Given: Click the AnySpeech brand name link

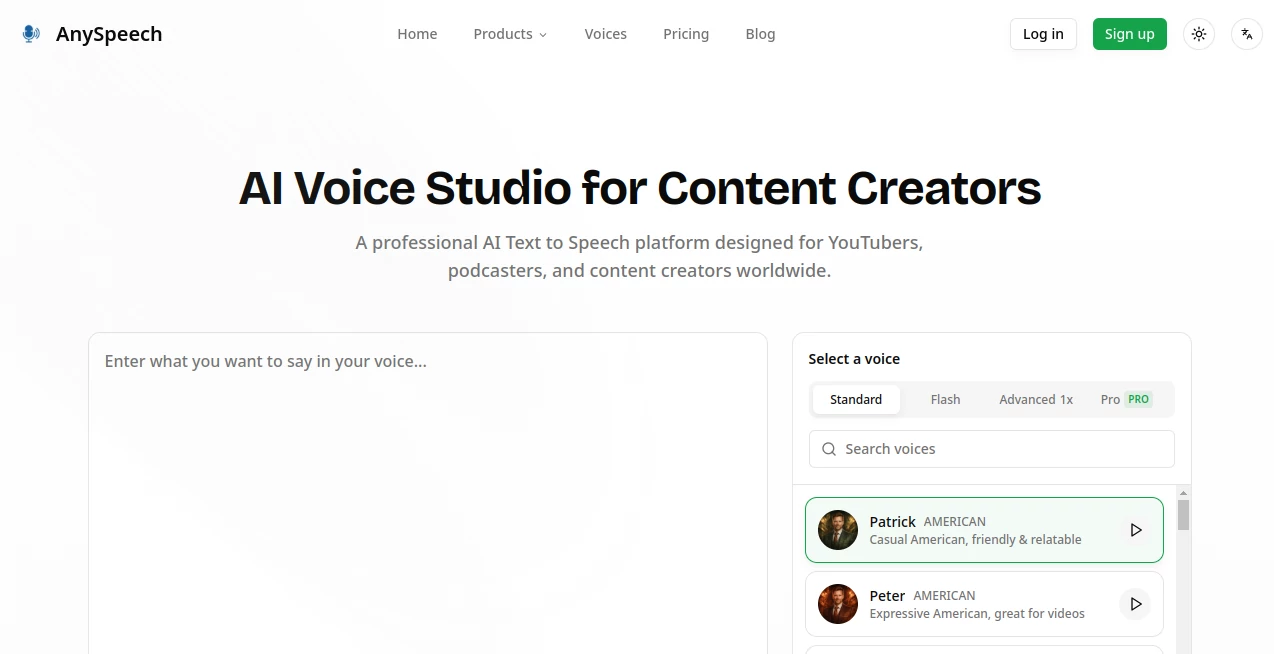Looking at the screenshot, I should click(x=109, y=34).
